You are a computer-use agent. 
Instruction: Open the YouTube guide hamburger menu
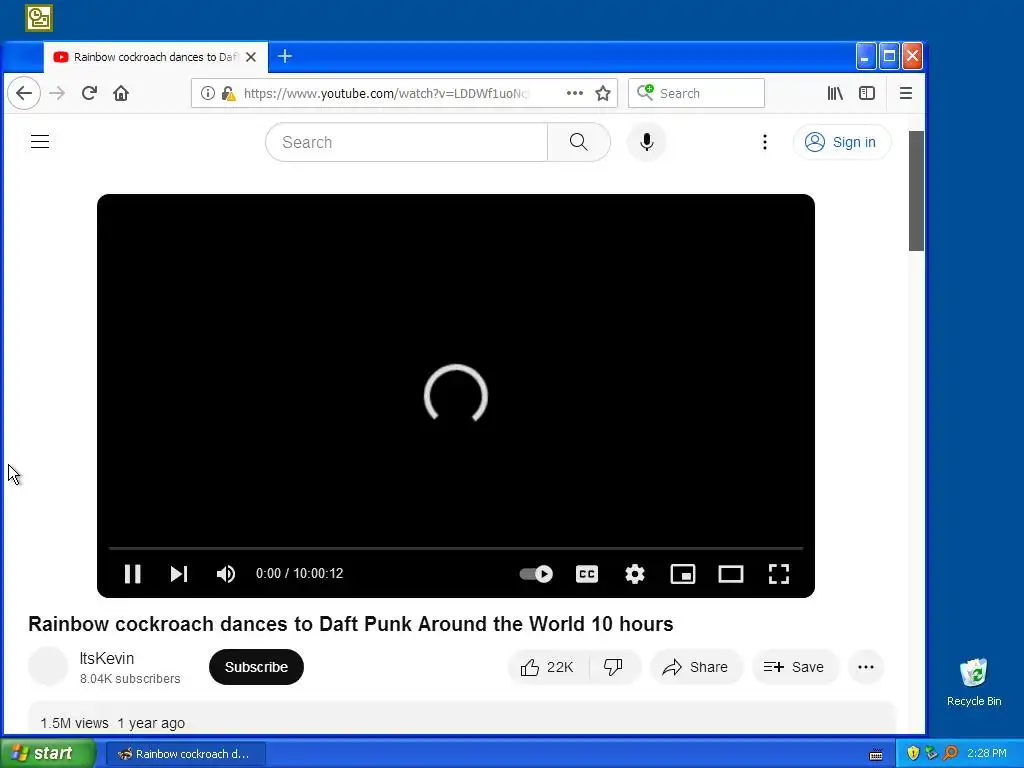pos(40,142)
